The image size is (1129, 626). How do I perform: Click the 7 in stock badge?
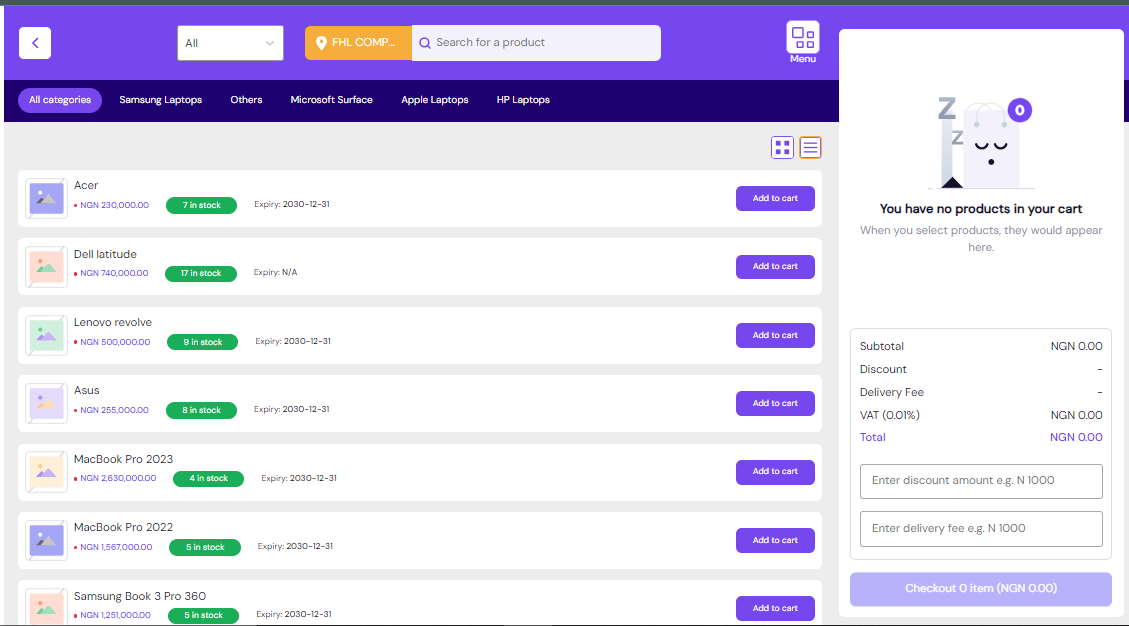click(x=202, y=205)
